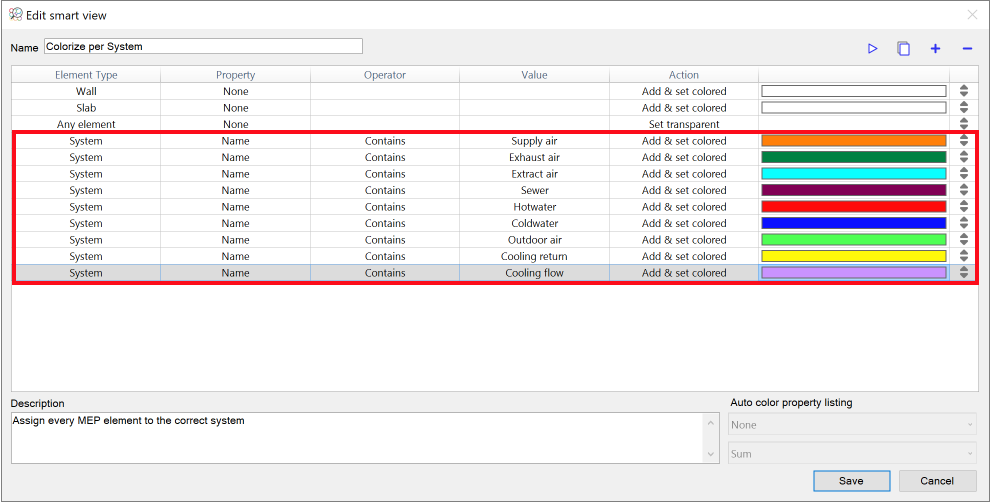Screen dimensions: 990x503
Task: Open the Sum dropdown
Action: (852, 453)
